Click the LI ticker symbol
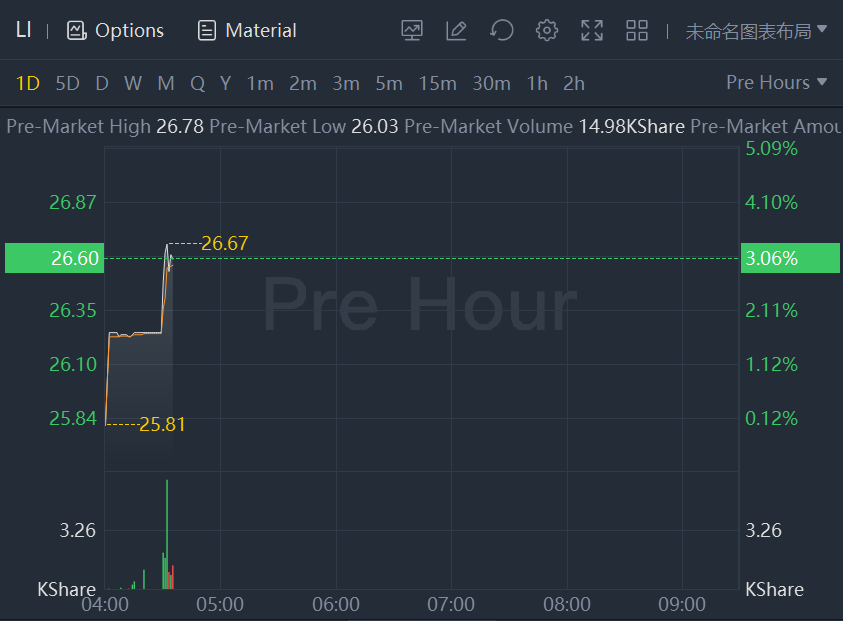This screenshot has width=843, height=621. [23, 30]
